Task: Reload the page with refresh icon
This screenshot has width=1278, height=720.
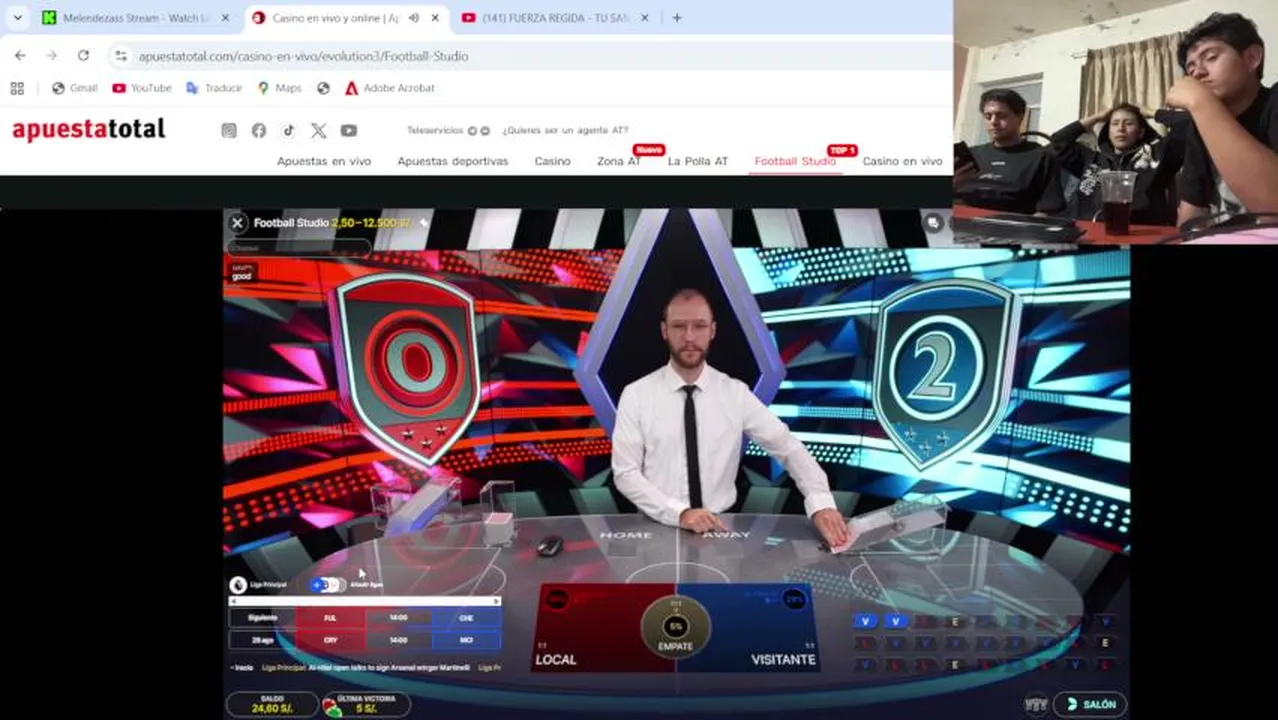Action: [x=83, y=56]
